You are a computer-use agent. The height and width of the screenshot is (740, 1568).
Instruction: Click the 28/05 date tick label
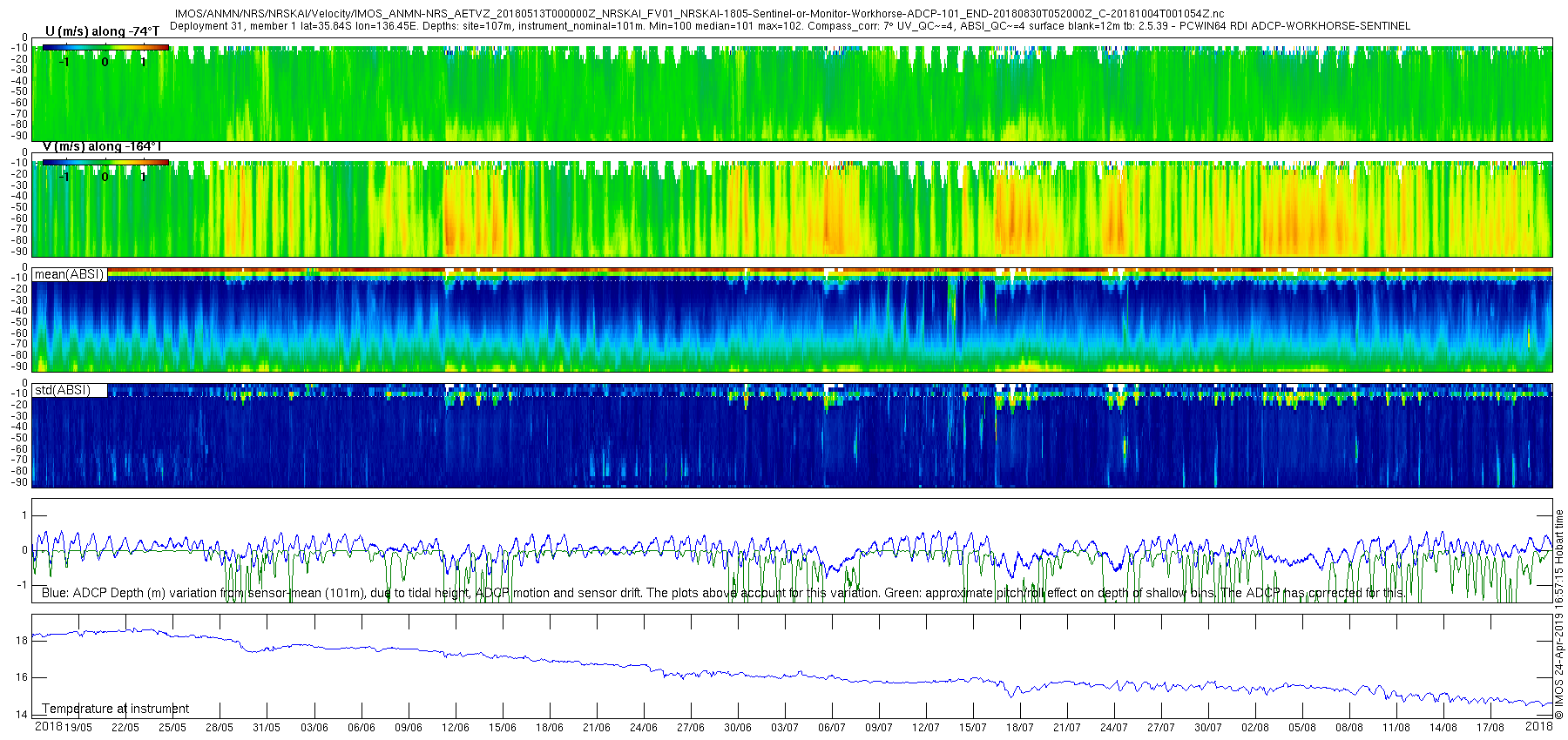coord(220,727)
